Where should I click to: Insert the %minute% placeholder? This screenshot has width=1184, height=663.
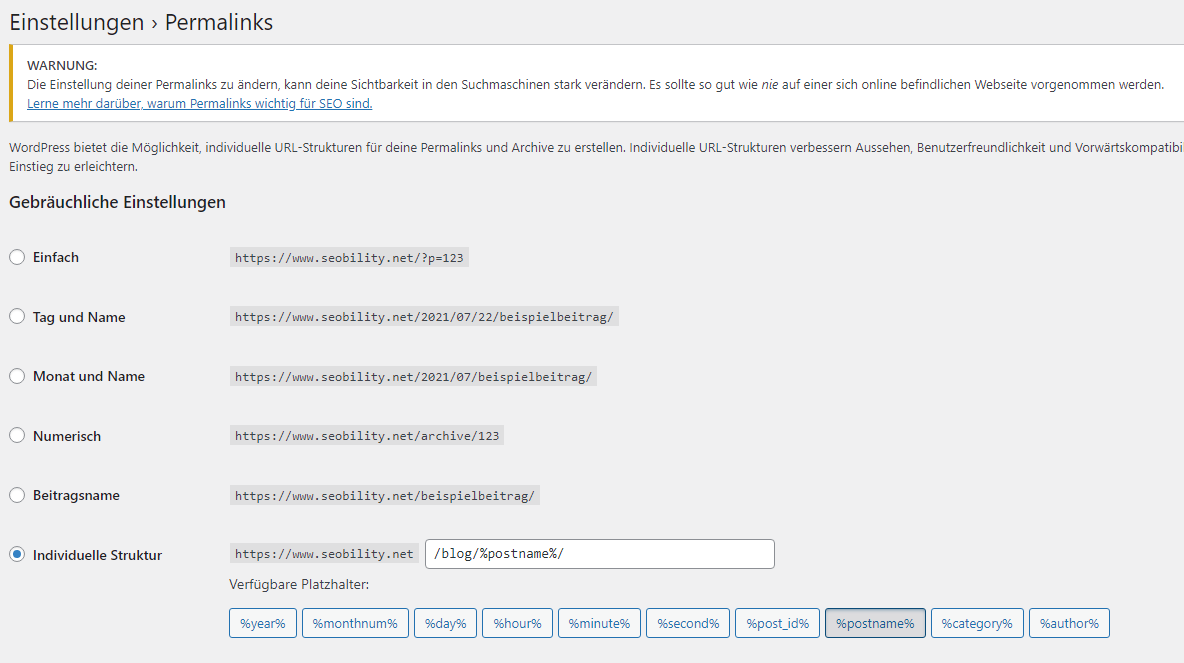(600, 623)
